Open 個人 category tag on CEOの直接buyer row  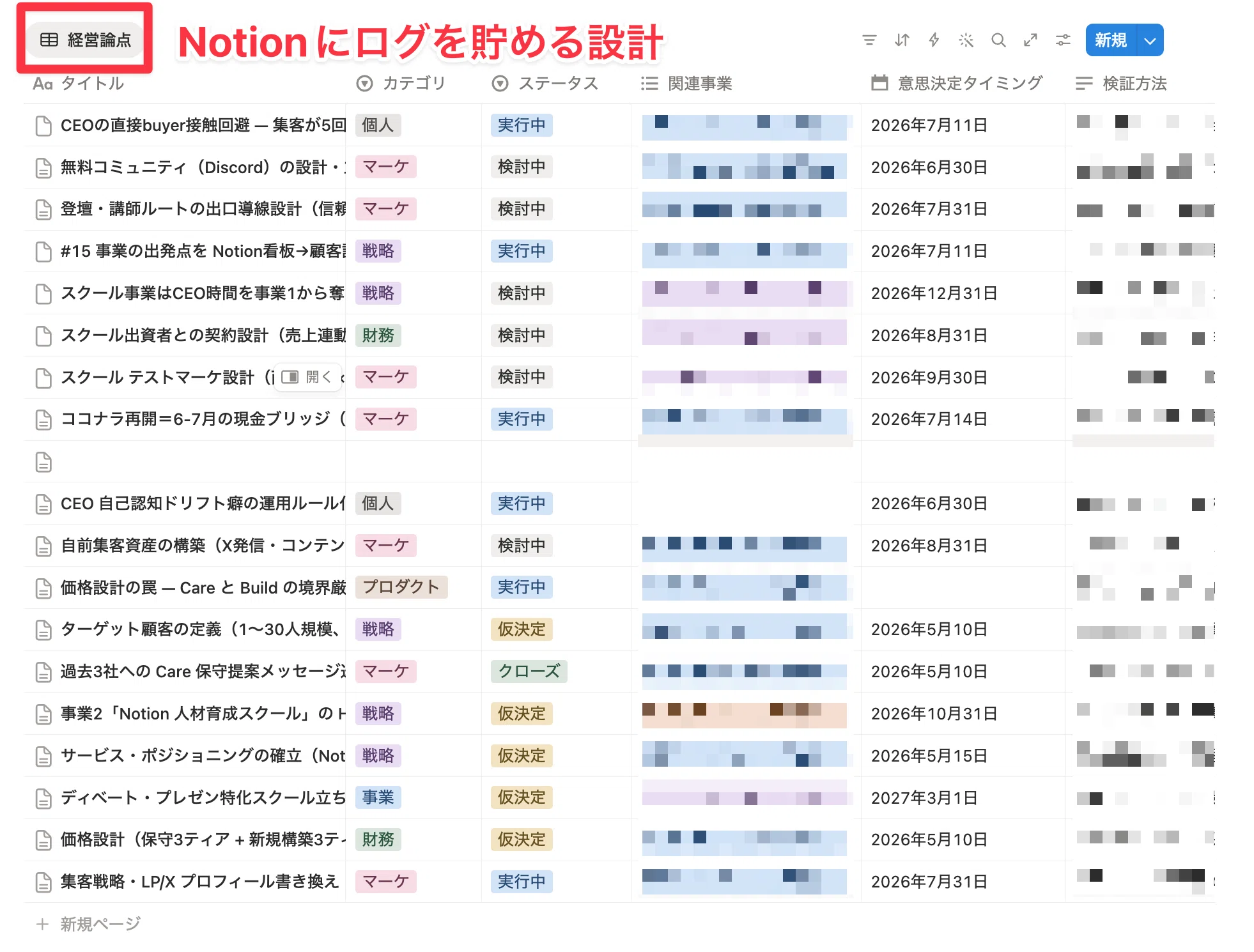click(378, 125)
